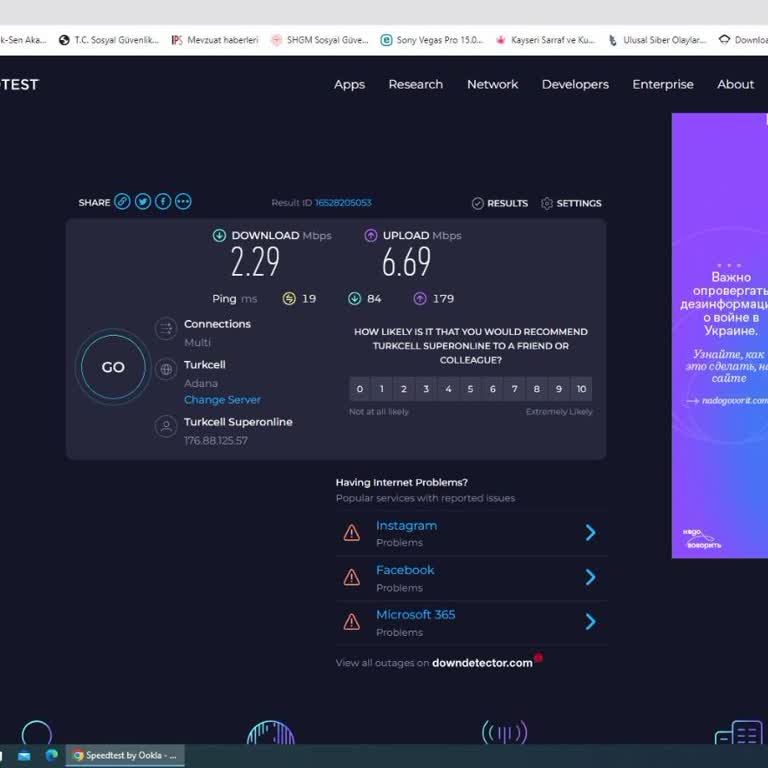This screenshot has width=768, height=768.
Task: Open the Developers menu
Action: [x=575, y=84]
